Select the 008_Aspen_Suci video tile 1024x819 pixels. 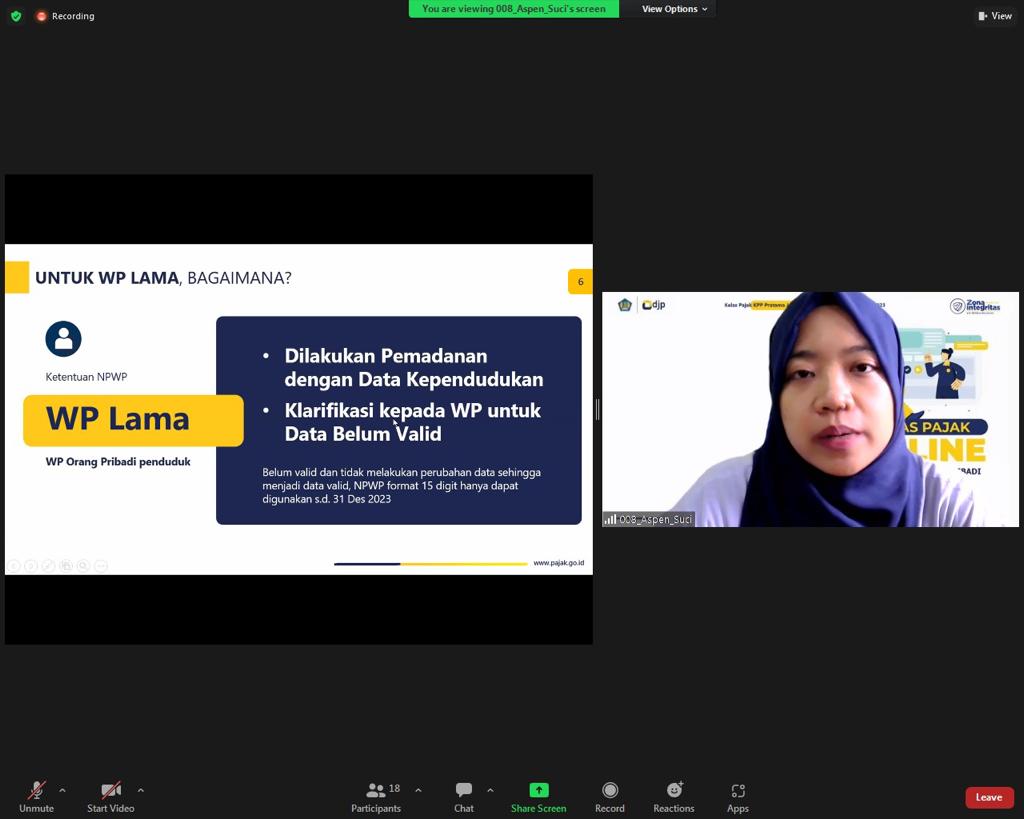(x=810, y=409)
